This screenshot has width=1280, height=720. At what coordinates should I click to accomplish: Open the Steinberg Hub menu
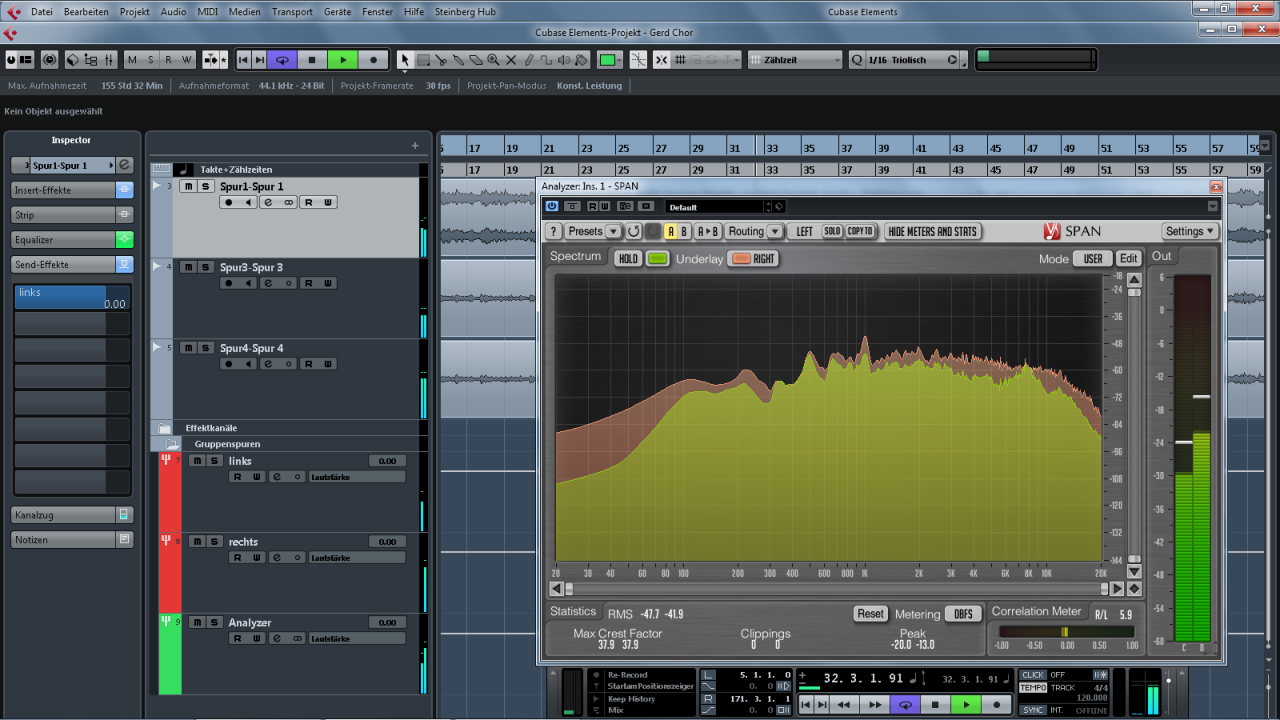point(465,12)
